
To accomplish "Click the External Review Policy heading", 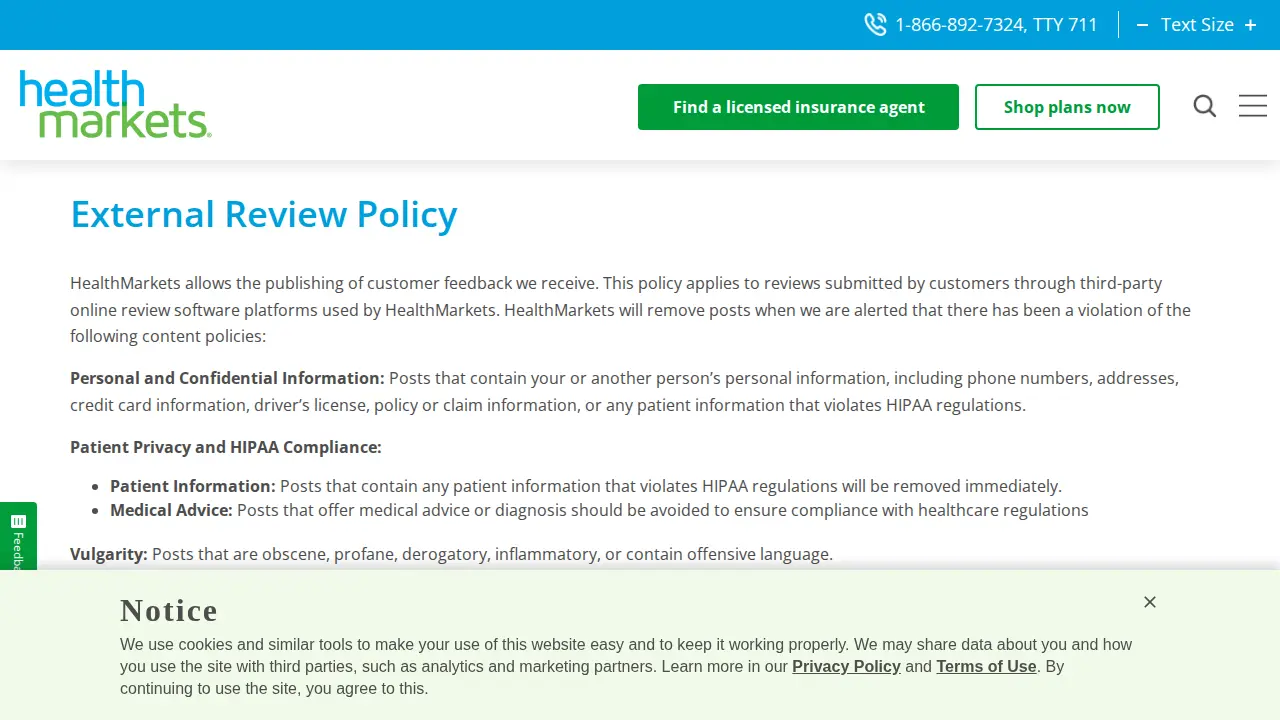I will [x=264, y=215].
